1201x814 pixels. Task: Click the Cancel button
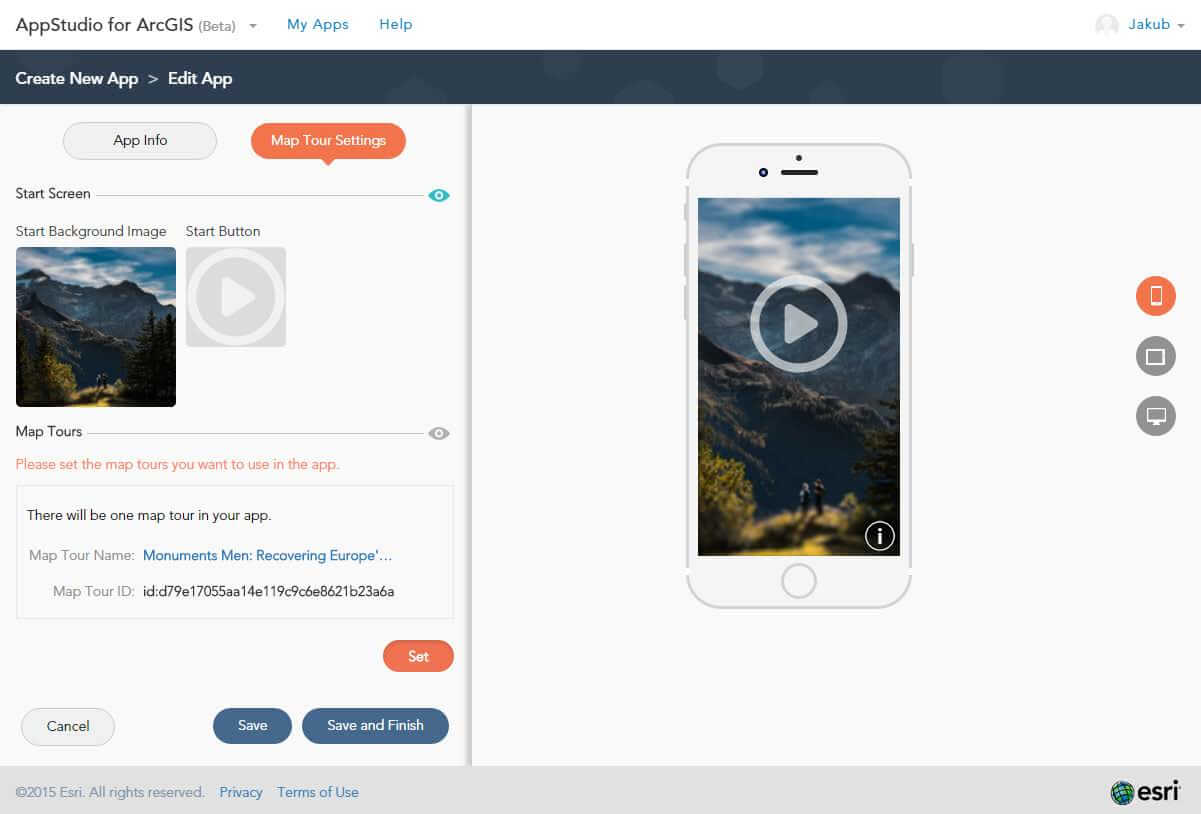(x=68, y=726)
